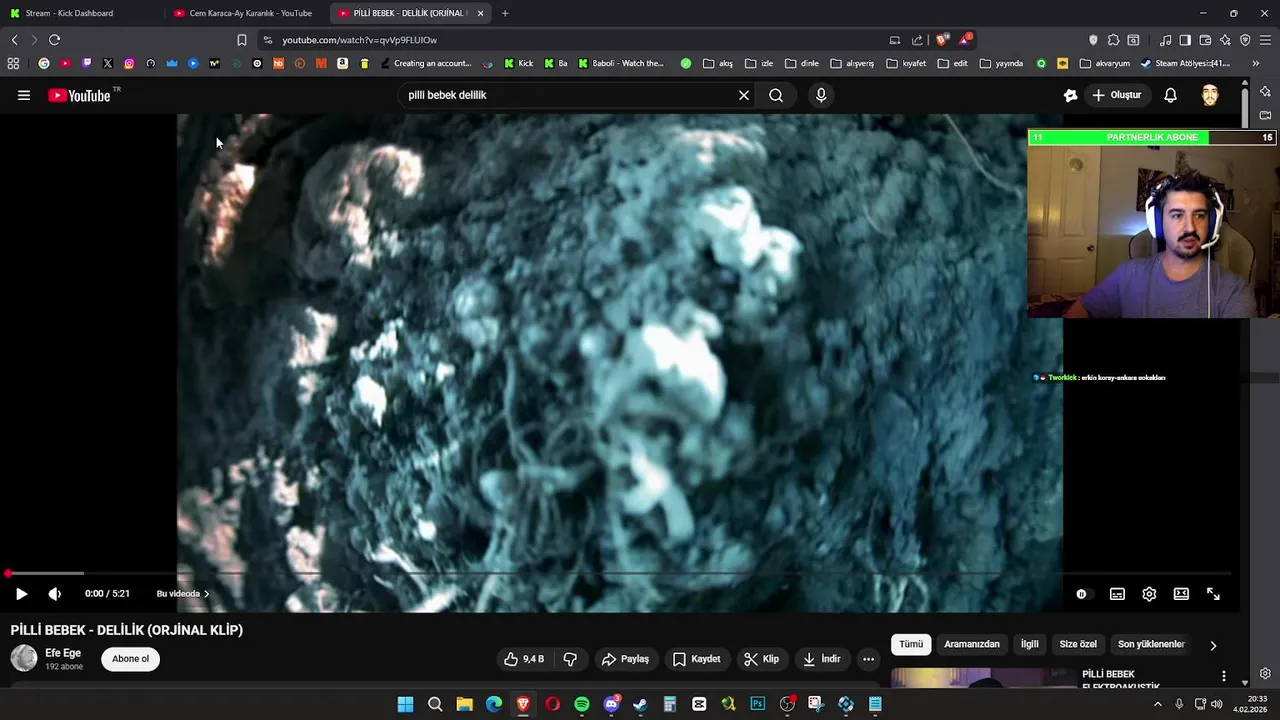Create a clip with Klip
The height and width of the screenshot is (720, 1280).
(761, 659)
